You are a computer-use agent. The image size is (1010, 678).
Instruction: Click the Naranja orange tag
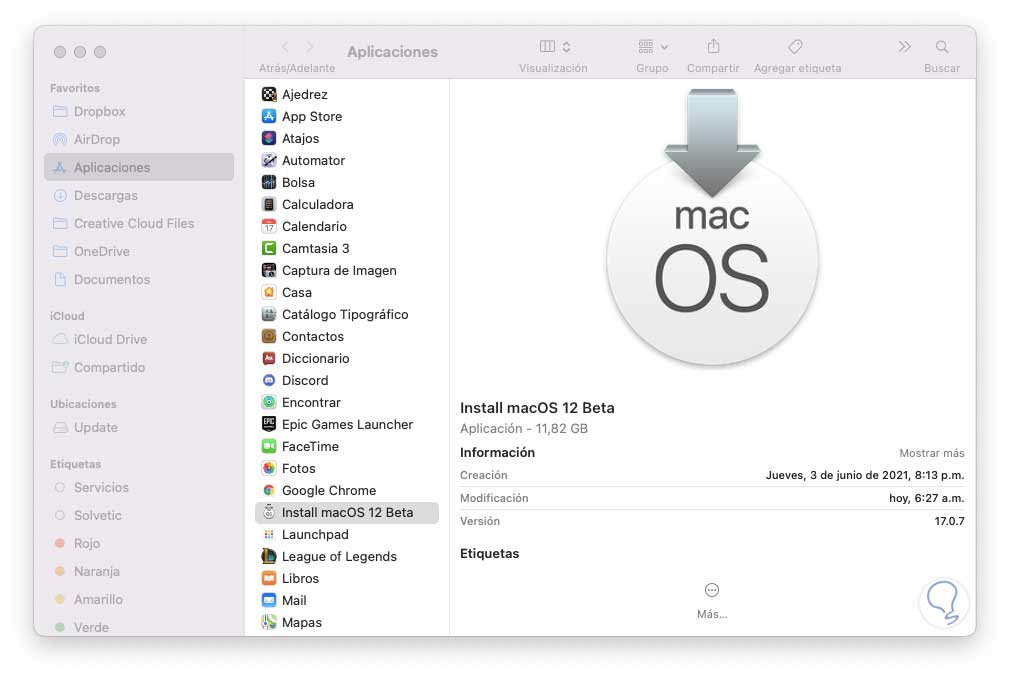coord(138,571)
